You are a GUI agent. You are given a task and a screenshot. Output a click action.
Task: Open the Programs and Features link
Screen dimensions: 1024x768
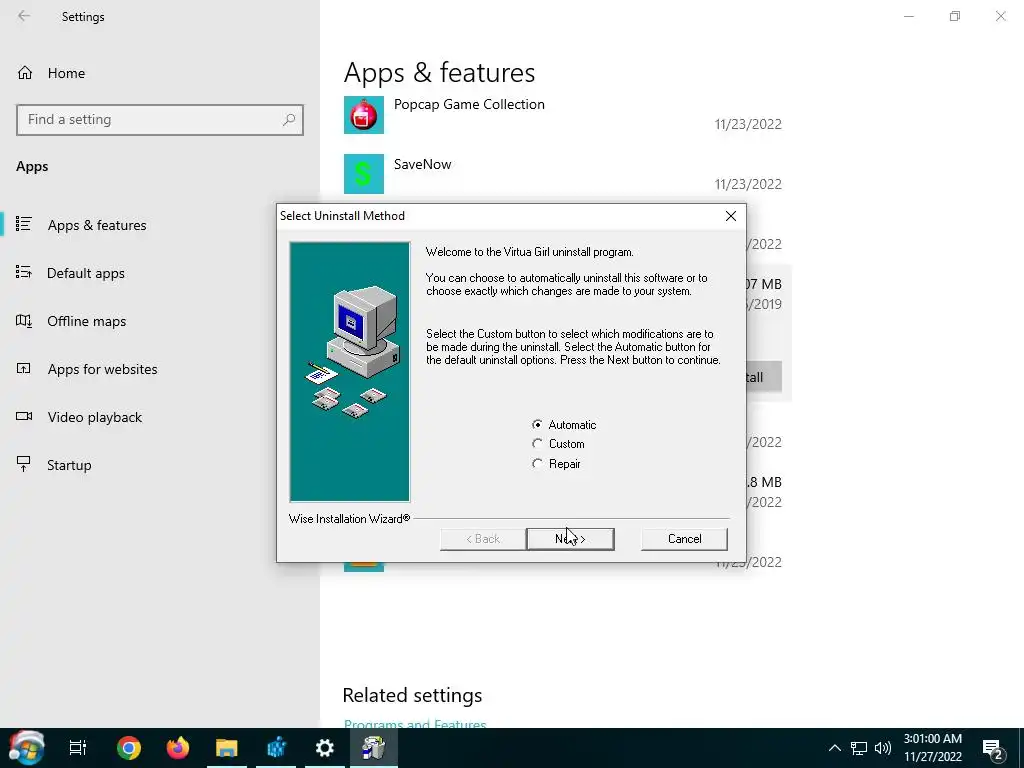[415, 724]
